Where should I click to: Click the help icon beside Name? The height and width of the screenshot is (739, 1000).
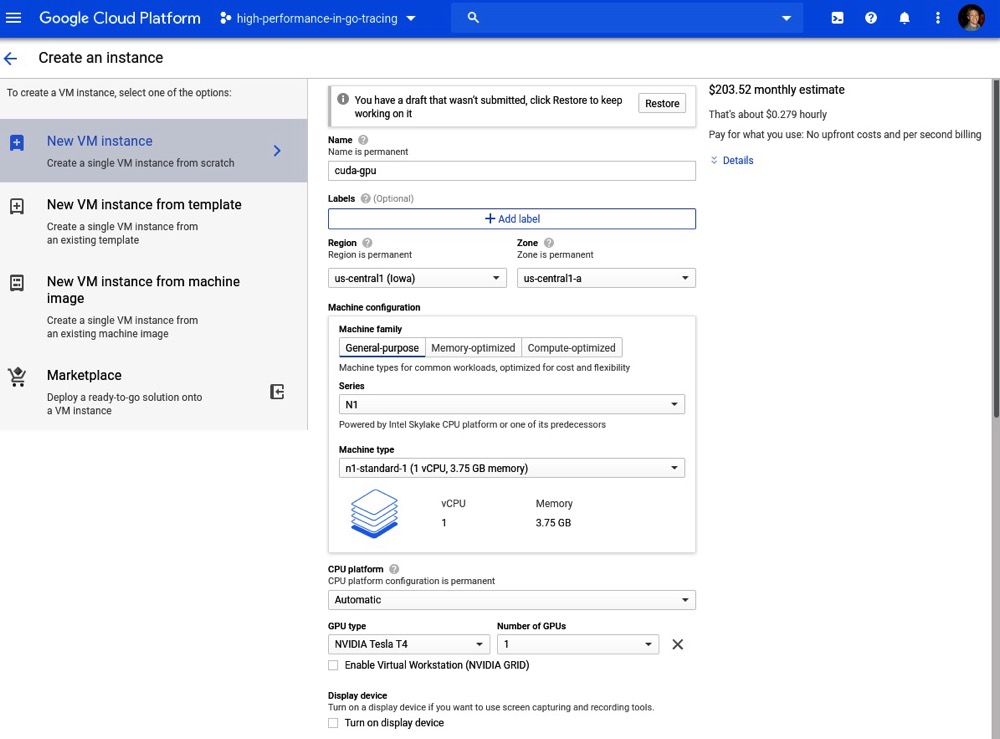[x=363, y=140]
